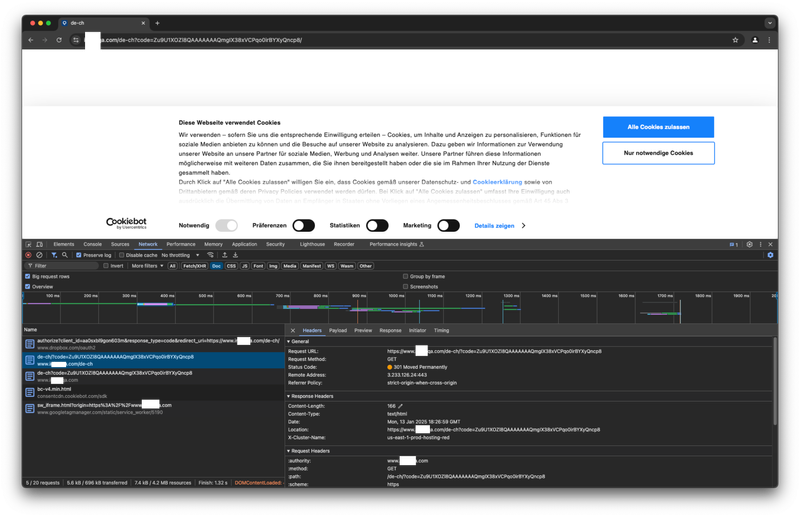Enable the Disable cache checkbox

(120, 255)
